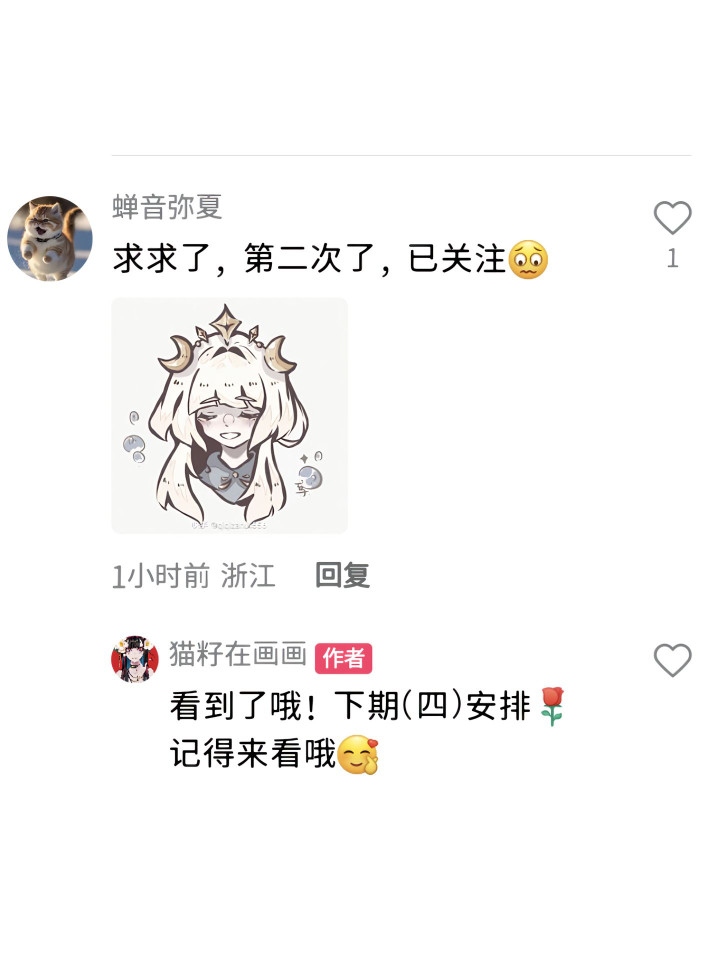
Task: Tap the watermark at the bottom of the drawing
Action: coord(230,525)
